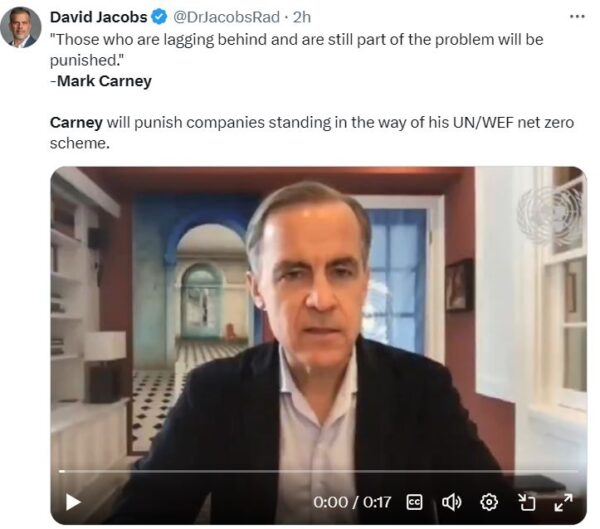Open the 2h timestamp permalink
Image resolution: width=600 pixels, height=529 pixels.
[x=302, y=17]
